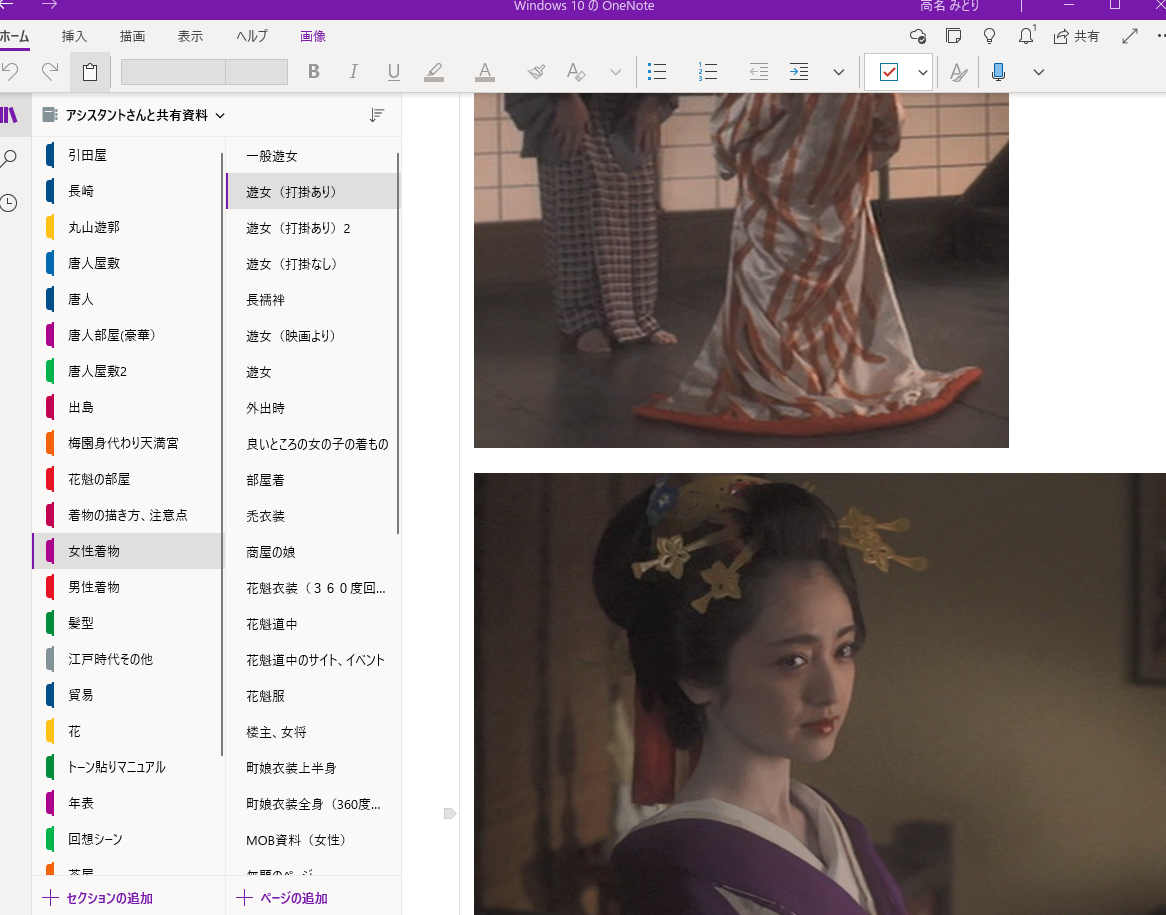Select the 唐人部屋(豪華) section
Image resolution: width=1166 pixels, height=915 pixels.
[128, 335]
